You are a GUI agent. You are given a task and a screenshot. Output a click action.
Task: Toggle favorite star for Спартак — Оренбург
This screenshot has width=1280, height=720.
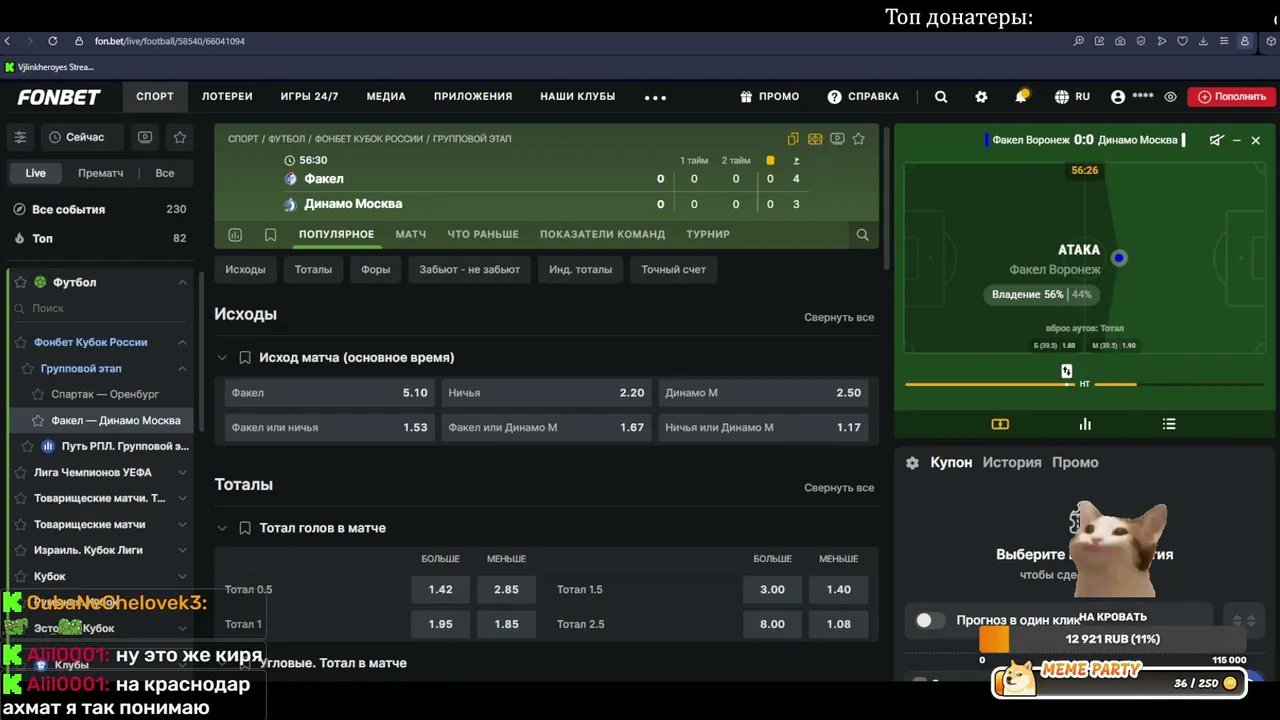(38, 394)
